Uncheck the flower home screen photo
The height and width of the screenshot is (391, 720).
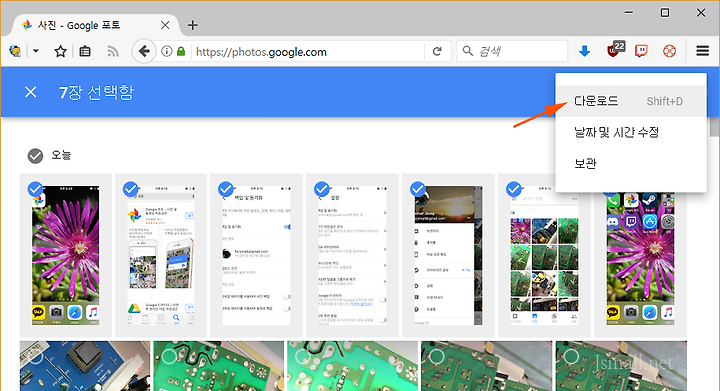35,189
